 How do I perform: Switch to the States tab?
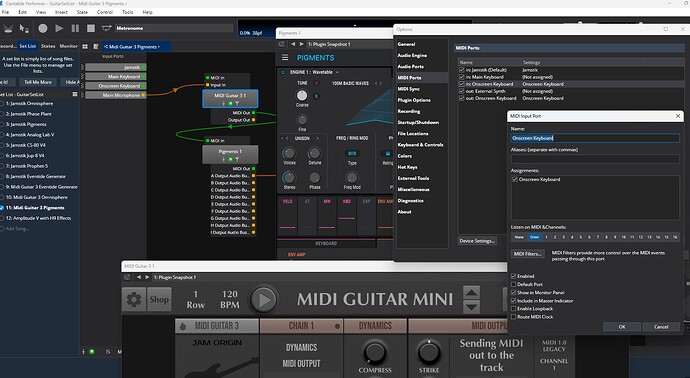48,46
